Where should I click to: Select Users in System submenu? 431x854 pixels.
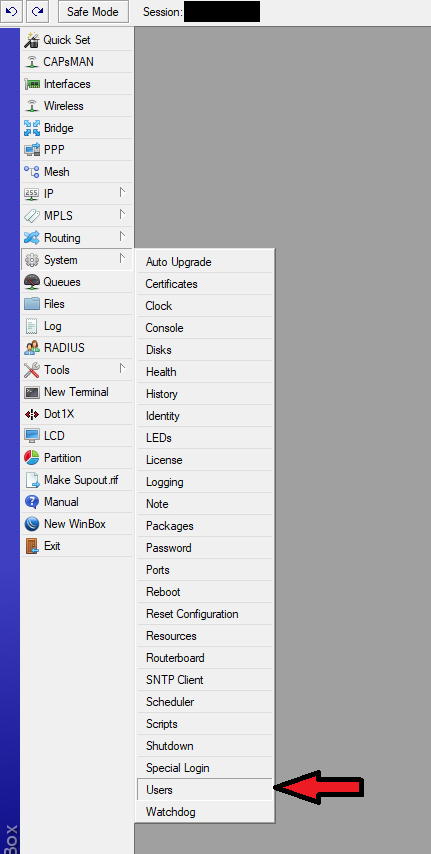[204, 790]
